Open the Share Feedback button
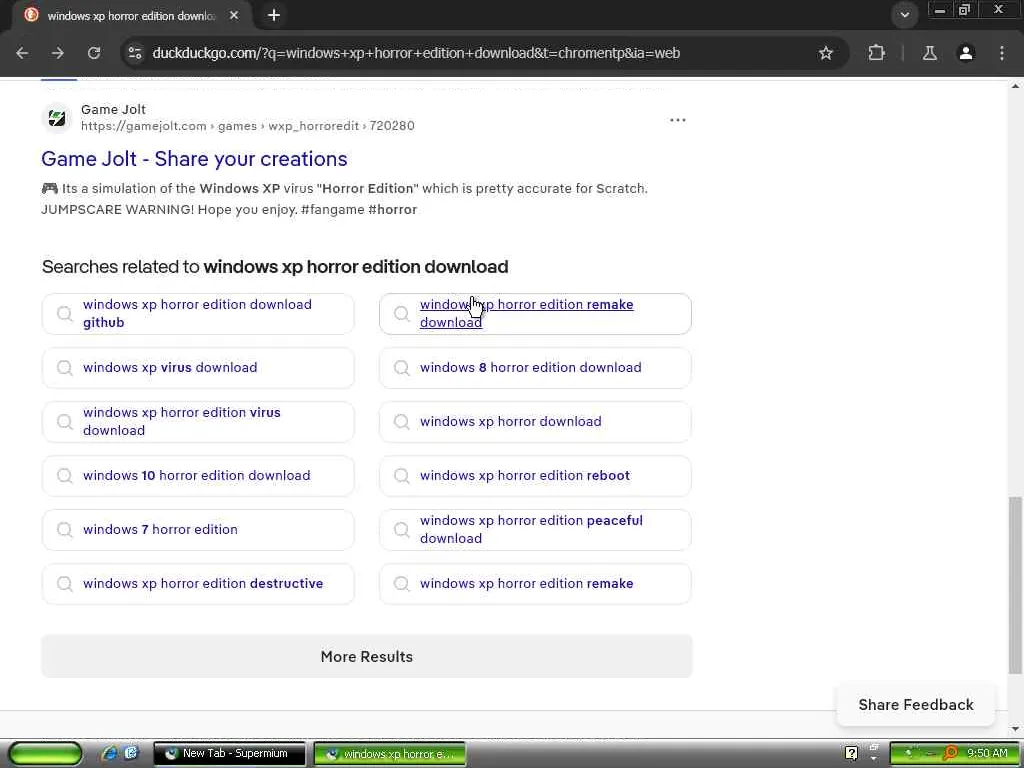Screen dimensions: 1024x768 [916, 705]
